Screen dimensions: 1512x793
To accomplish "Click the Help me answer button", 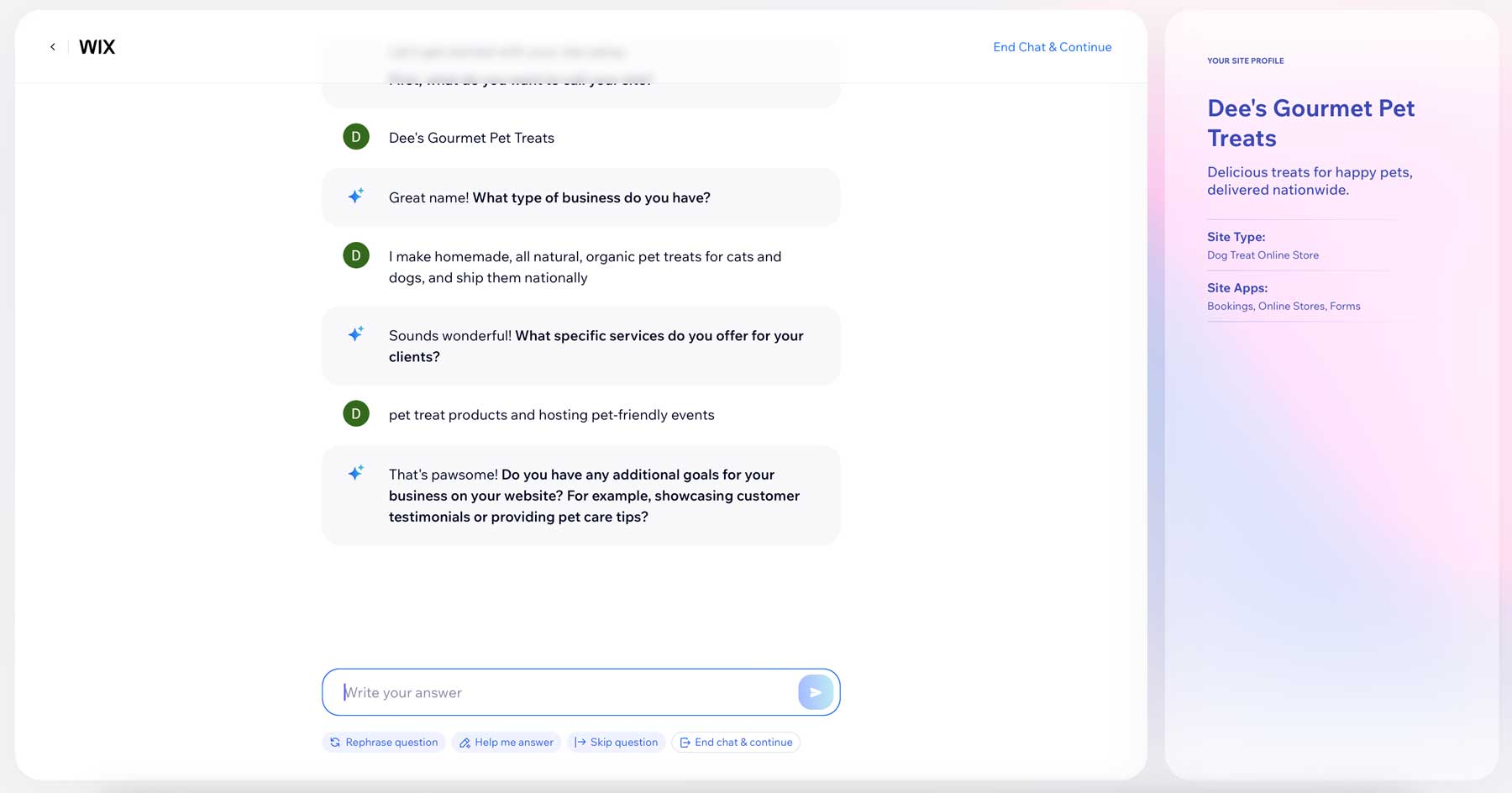I will [x=507, y=742].
